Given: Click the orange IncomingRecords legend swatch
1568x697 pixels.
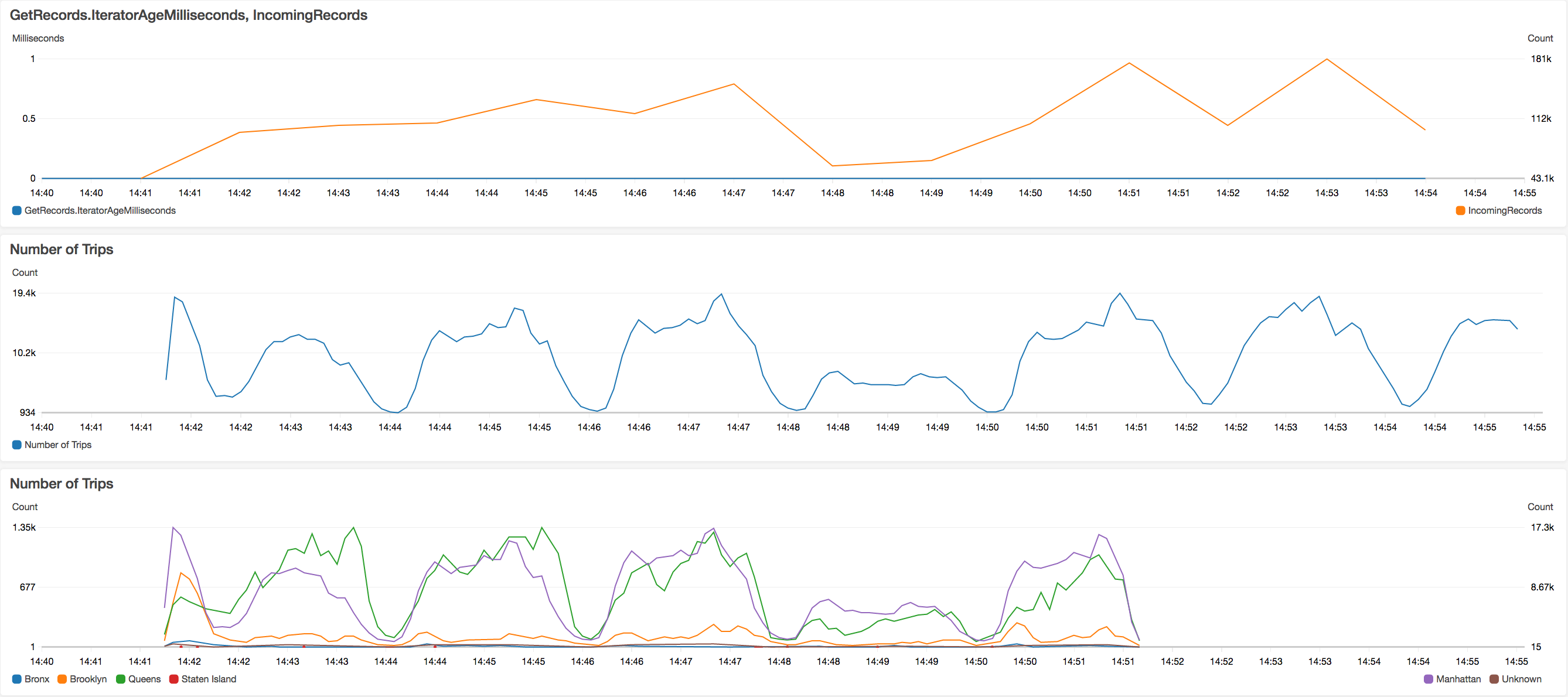Looking at the screenshot, I should 1460,210.
